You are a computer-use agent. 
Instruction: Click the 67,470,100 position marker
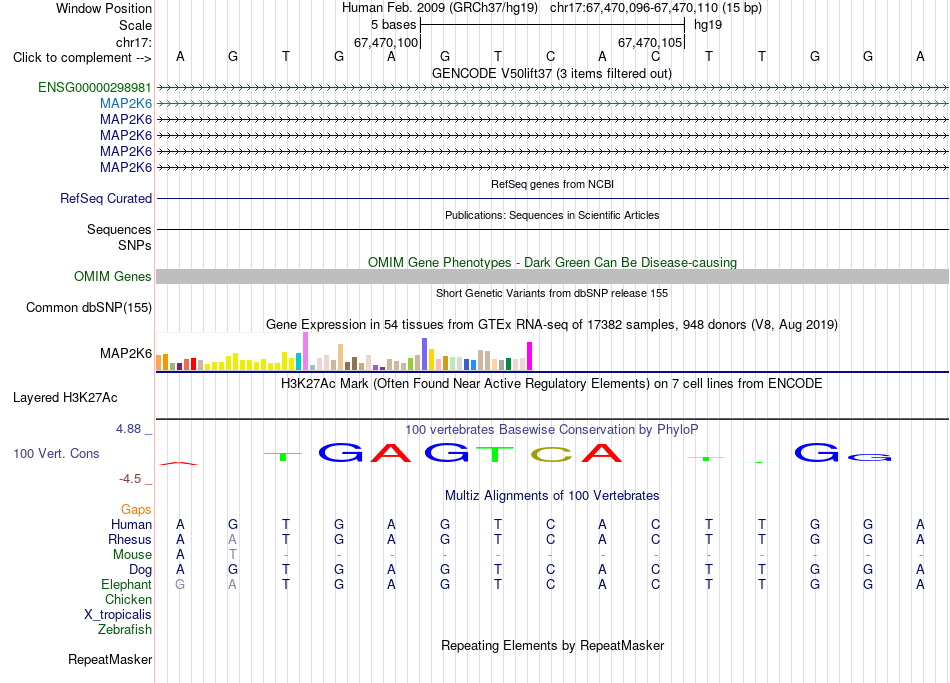tap(386, 42)
